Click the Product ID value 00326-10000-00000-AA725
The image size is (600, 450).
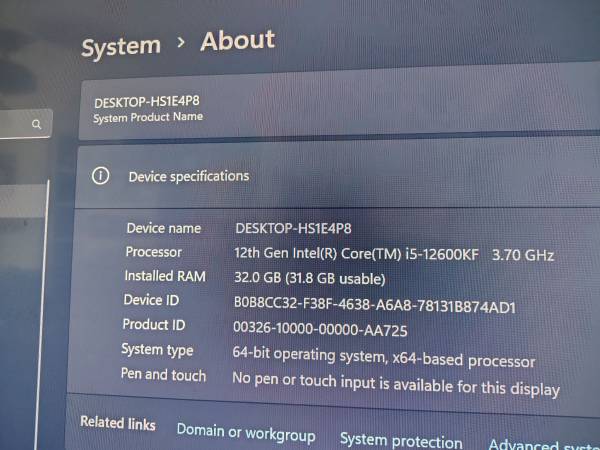(319, 331)
